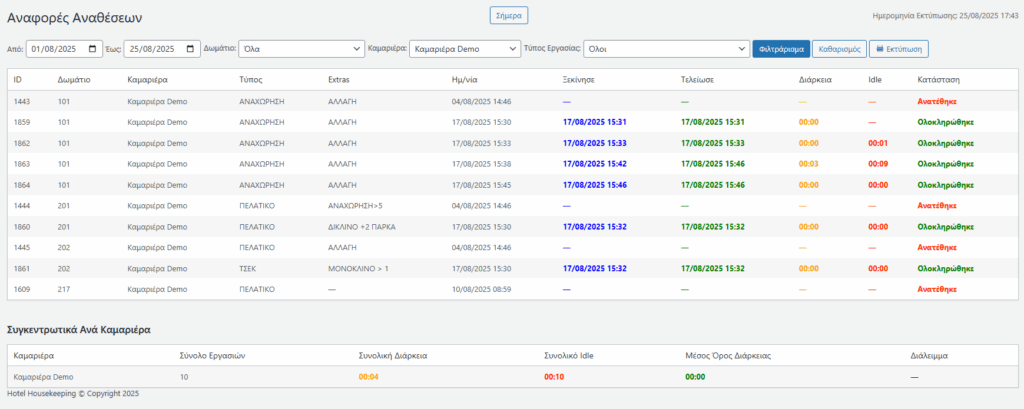Viewport: 1024px width, 409px height.
Task: Click the Καθαρισμός clear button
Action: click(839, 49)
